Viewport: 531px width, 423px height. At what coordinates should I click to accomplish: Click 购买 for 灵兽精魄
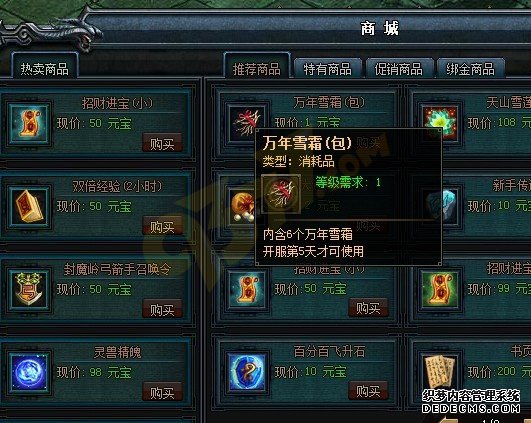(162, 392)
